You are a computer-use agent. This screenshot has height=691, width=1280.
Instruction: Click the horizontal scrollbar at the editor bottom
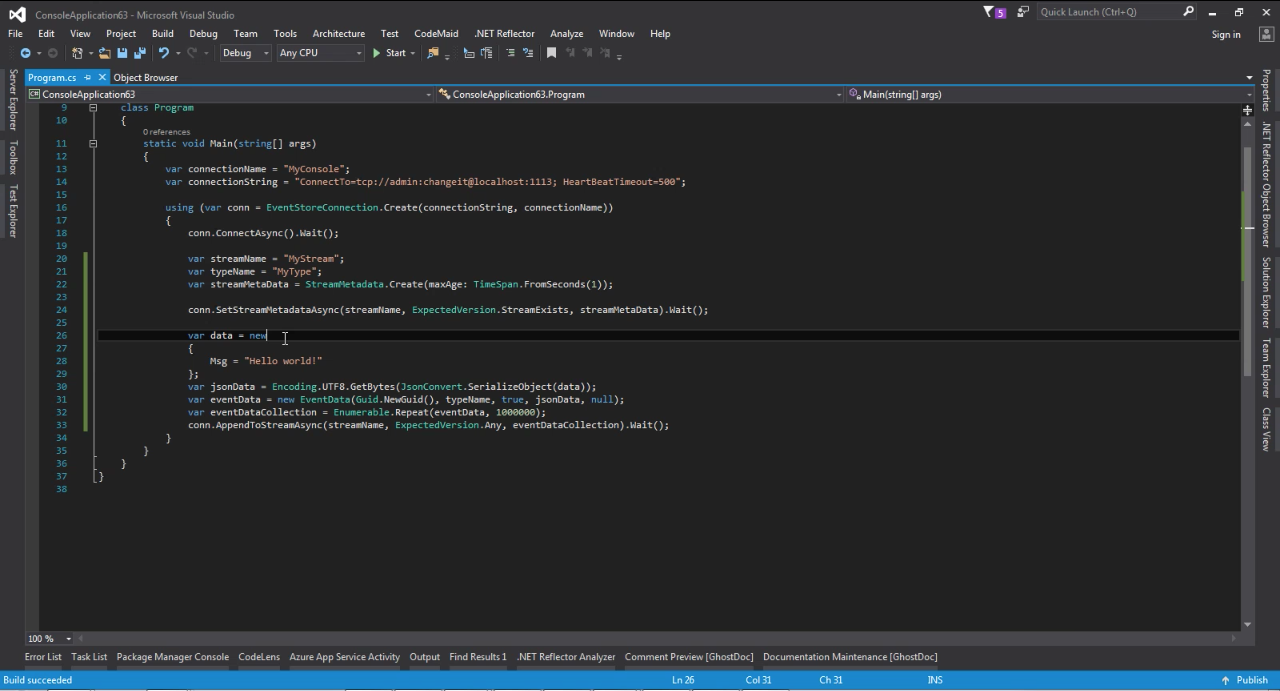pyautogui.click(x=655, y=638)
